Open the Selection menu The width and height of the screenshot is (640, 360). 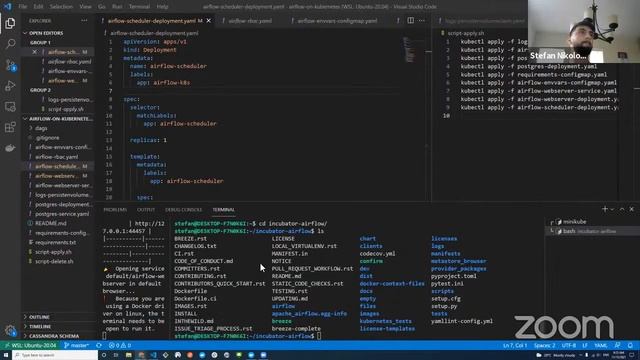pyautogui.click(x=61, y=7)
